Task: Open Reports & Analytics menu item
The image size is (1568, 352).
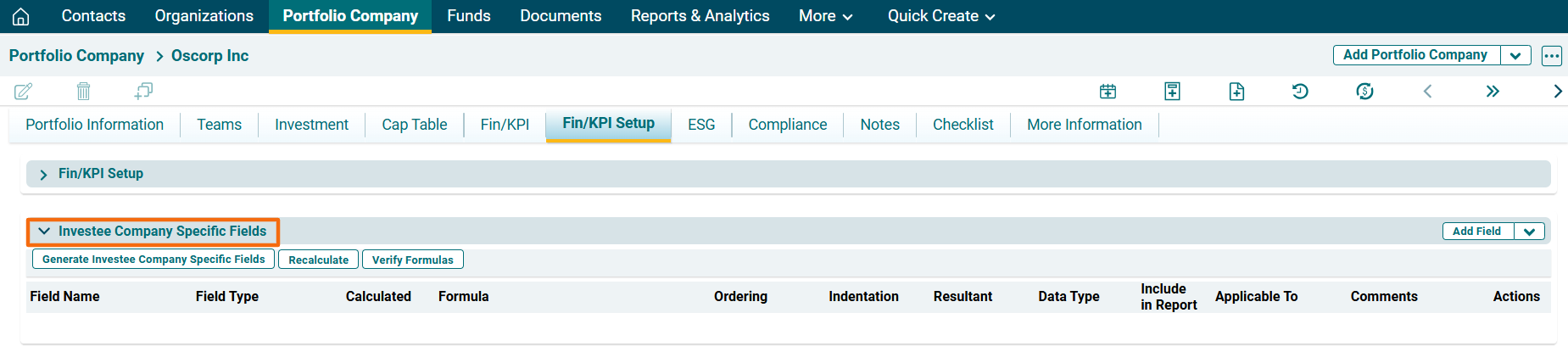Action: (700, 16)
